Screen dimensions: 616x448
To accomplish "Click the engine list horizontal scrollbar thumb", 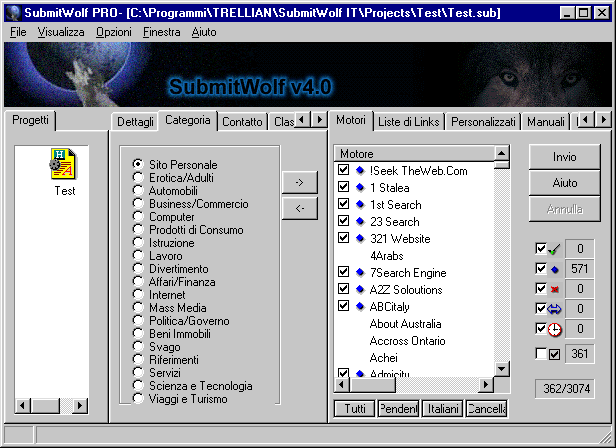I will point(372,385).
